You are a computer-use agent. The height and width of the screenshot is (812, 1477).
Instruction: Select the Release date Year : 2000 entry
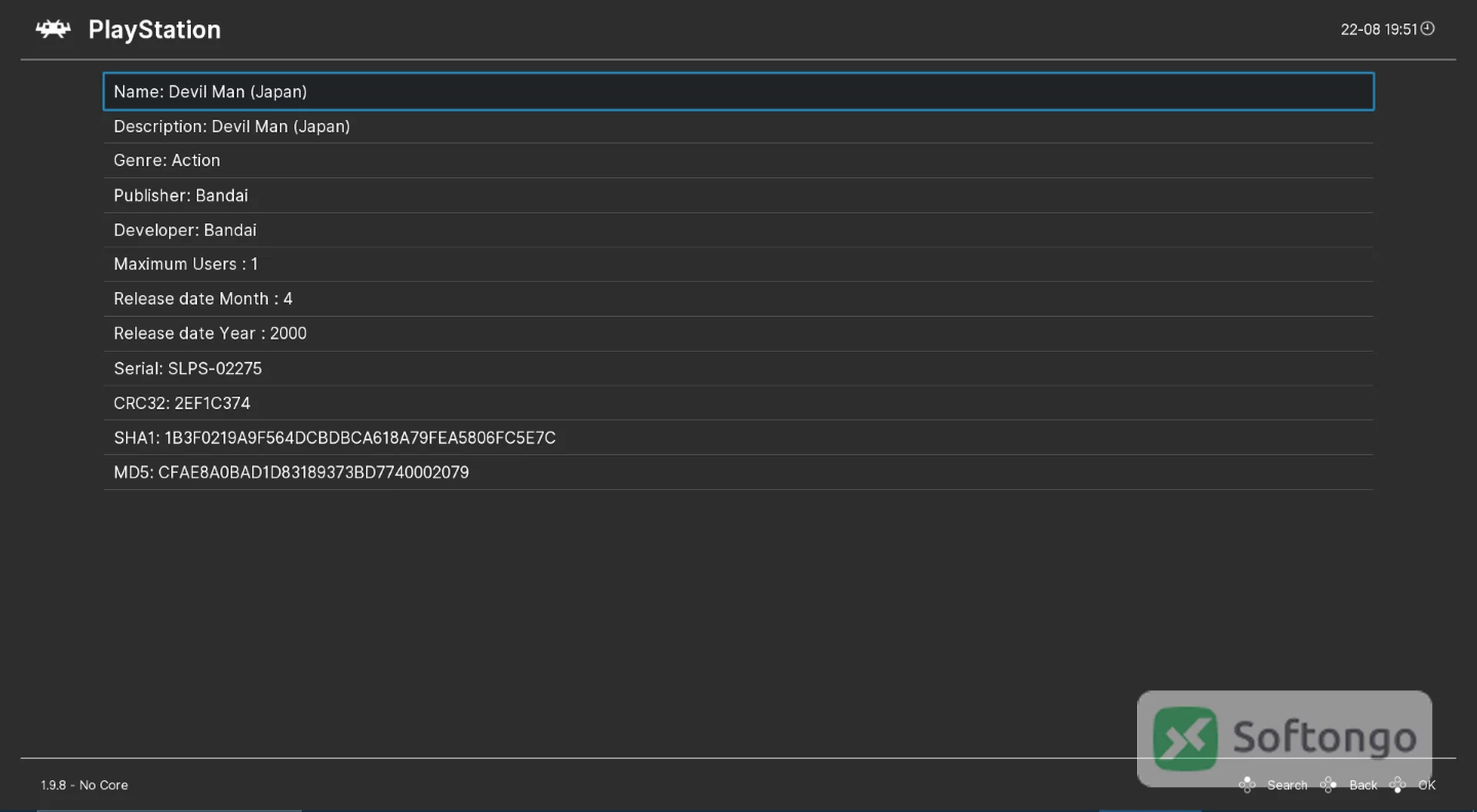[x=738, y=334]
